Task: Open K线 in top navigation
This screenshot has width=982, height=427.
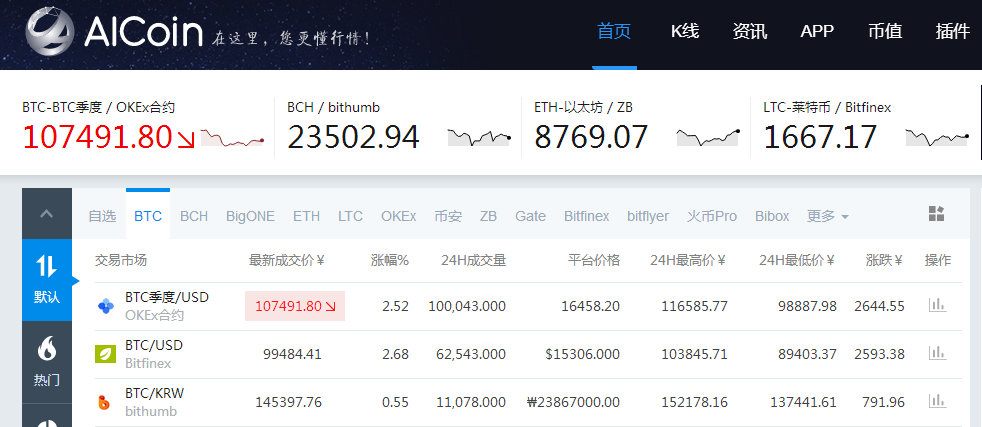Action: click(x=685, y=31)
